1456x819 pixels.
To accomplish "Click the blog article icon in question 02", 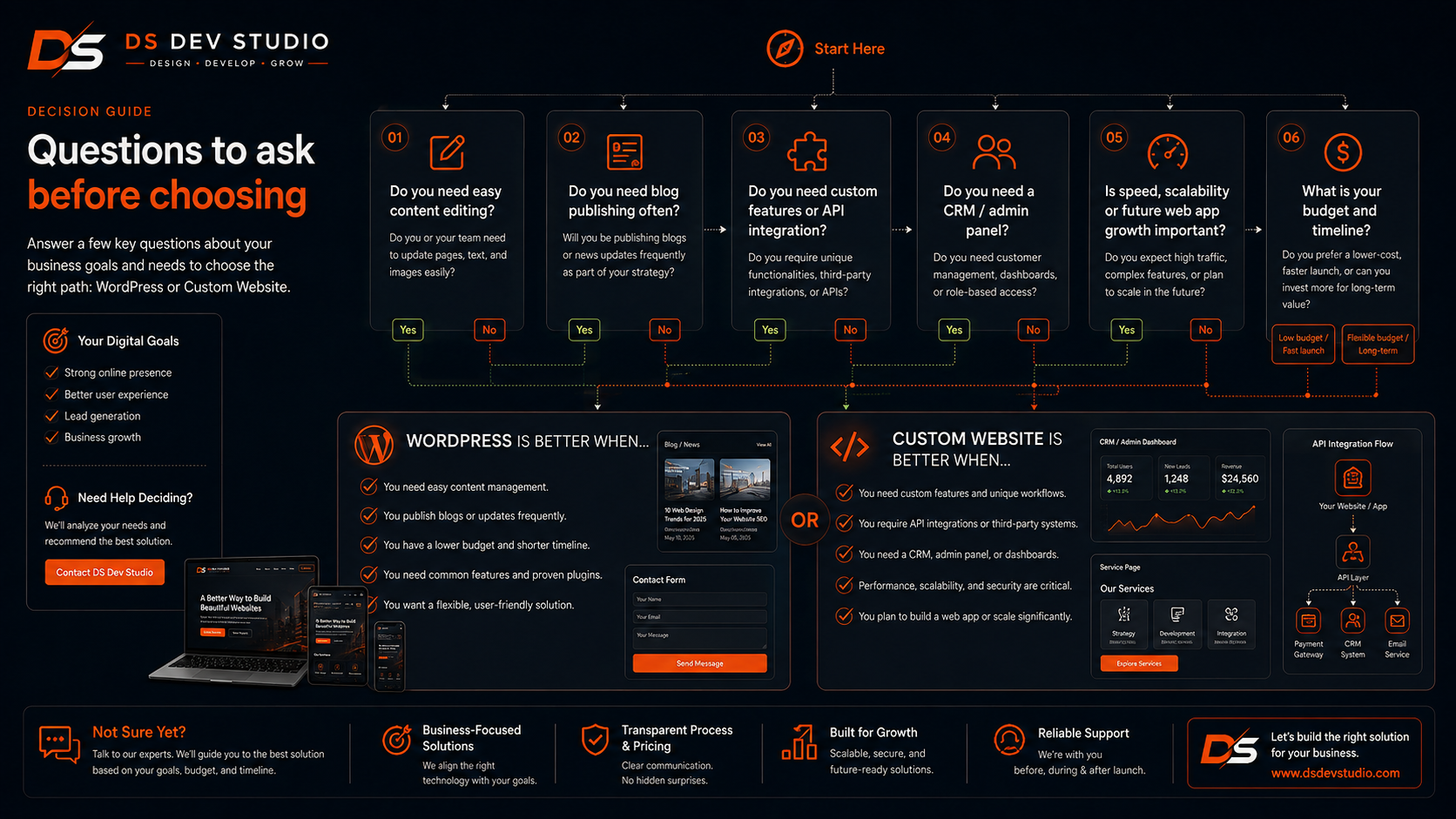I will (x=624, y=152).
